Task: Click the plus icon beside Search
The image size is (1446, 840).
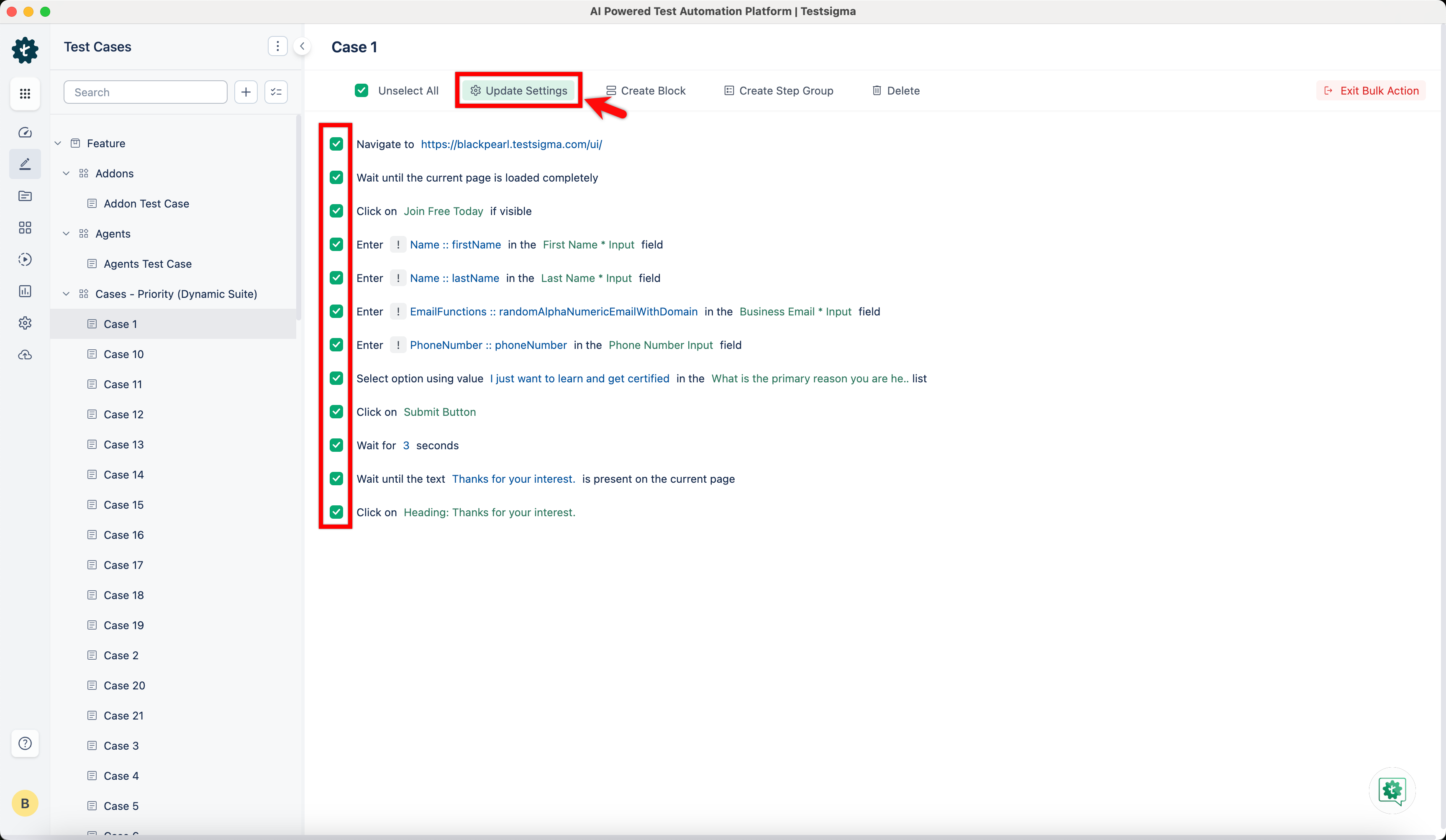Action: coord(246,92)
